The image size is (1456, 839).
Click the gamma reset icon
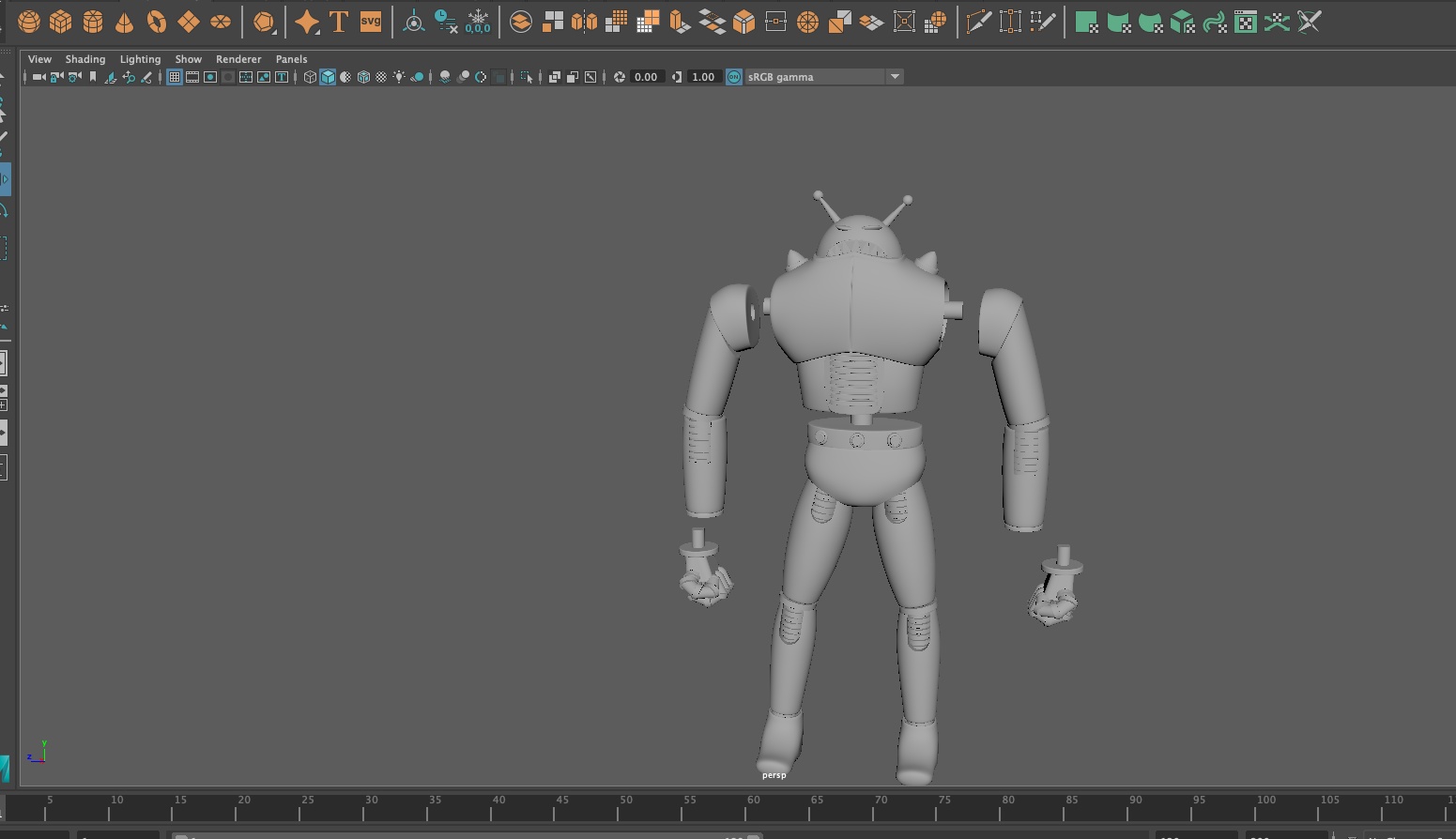[677, 77]
